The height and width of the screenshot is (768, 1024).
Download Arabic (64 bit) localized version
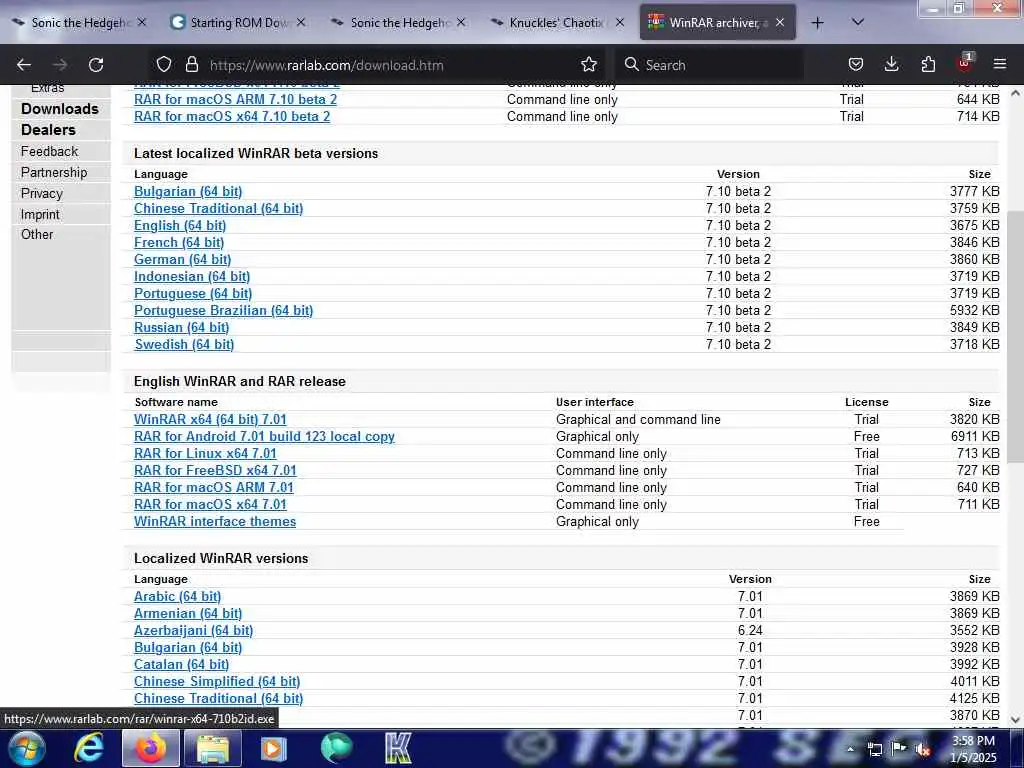[178, 596]
